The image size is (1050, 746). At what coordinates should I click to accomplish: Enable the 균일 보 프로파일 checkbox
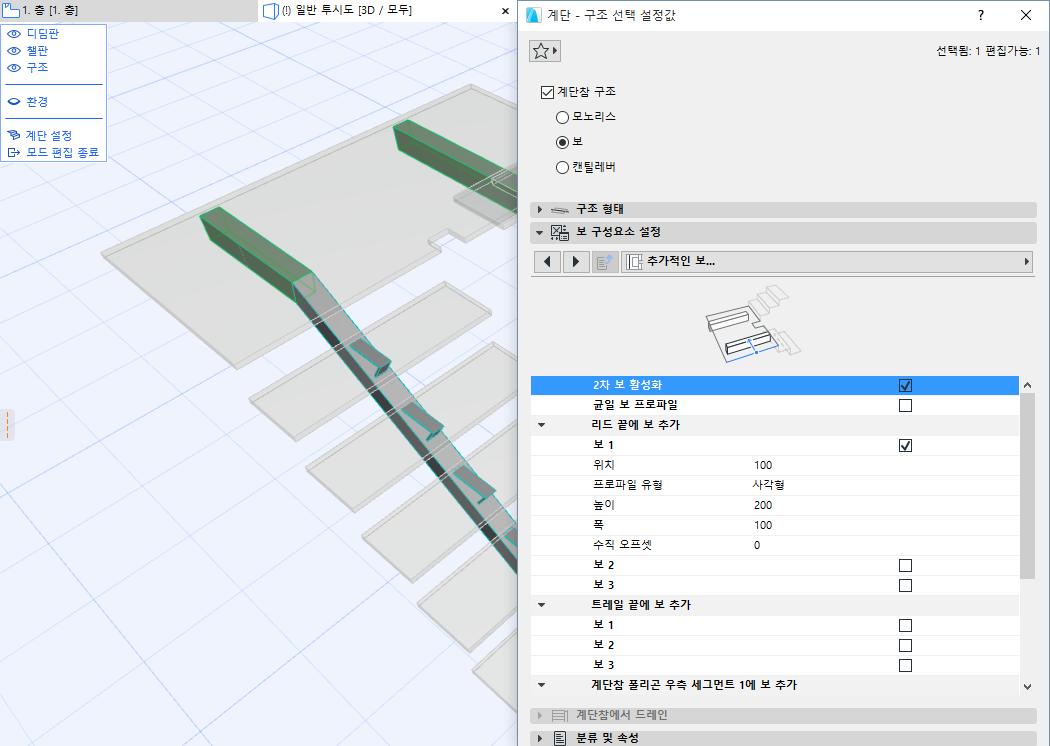(x=905, y=405)
